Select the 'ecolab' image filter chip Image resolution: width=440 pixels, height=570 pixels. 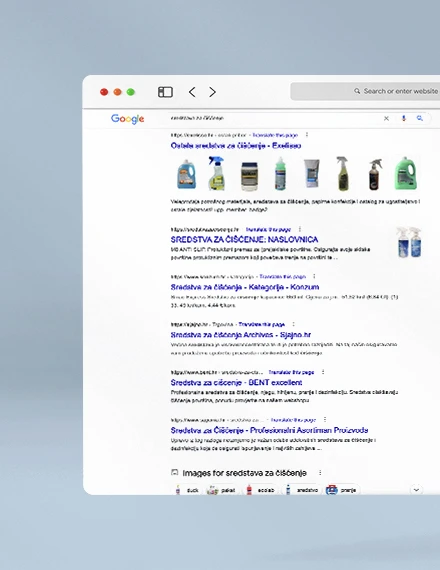[x=261, y=490]
